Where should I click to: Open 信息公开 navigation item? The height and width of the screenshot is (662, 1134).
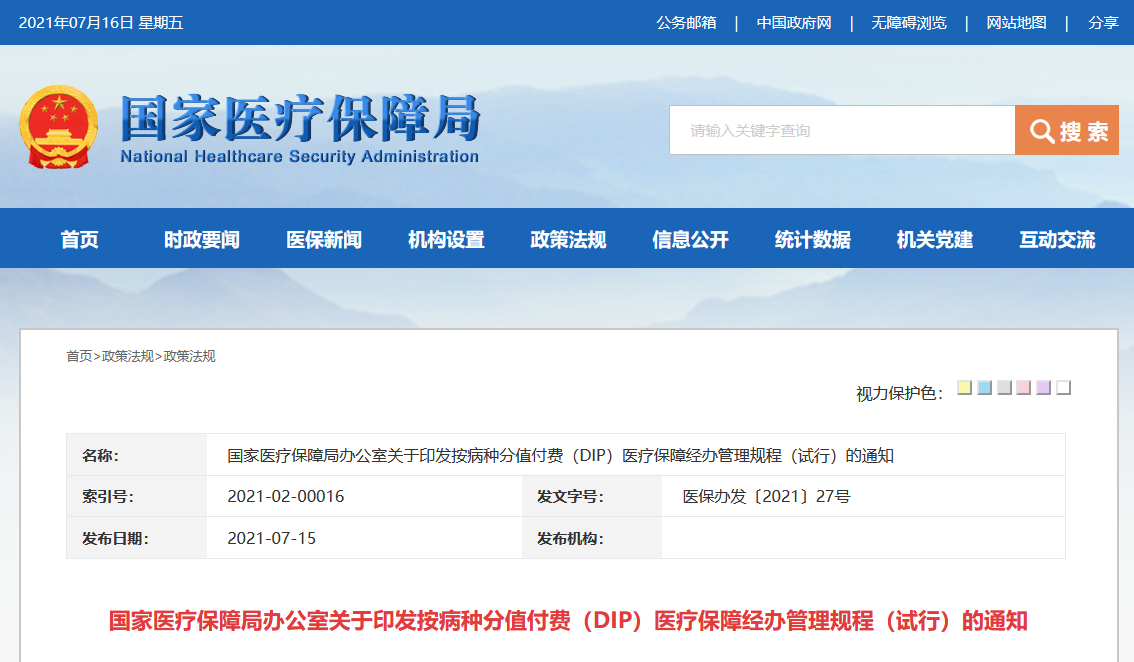(x=691, y=239)
